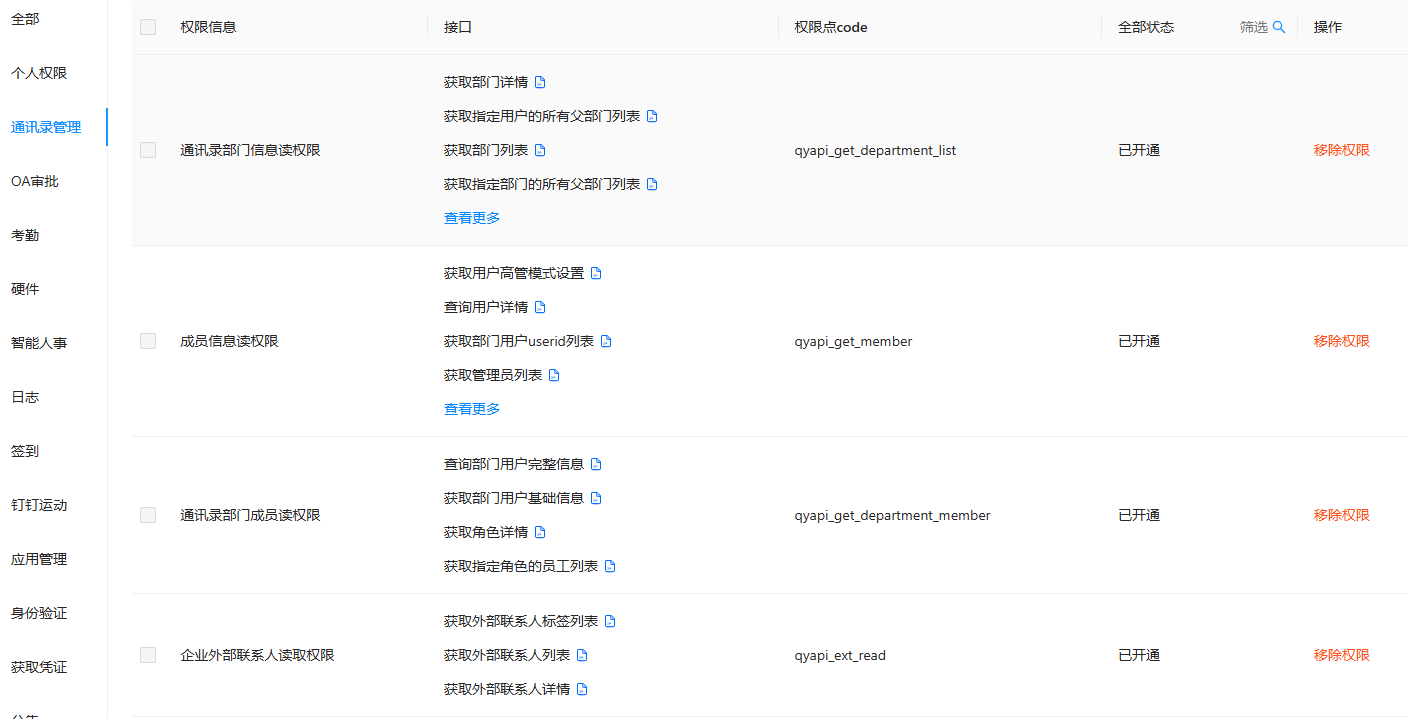Click the doc icon beside 获取角色详情
Image resolution: width=1408 pixels, height=719 pixels.
pos(542,532)
